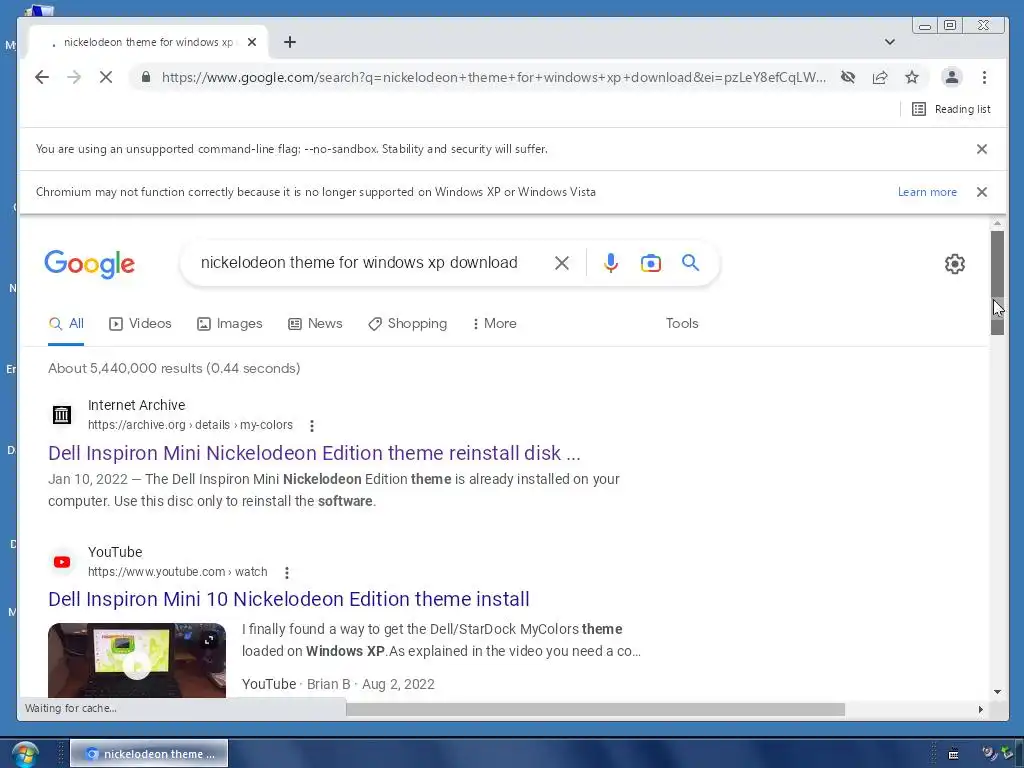Submit search with magnifier icon
Viewport: 1024px width, 768px height.
(x=690, y=263)
